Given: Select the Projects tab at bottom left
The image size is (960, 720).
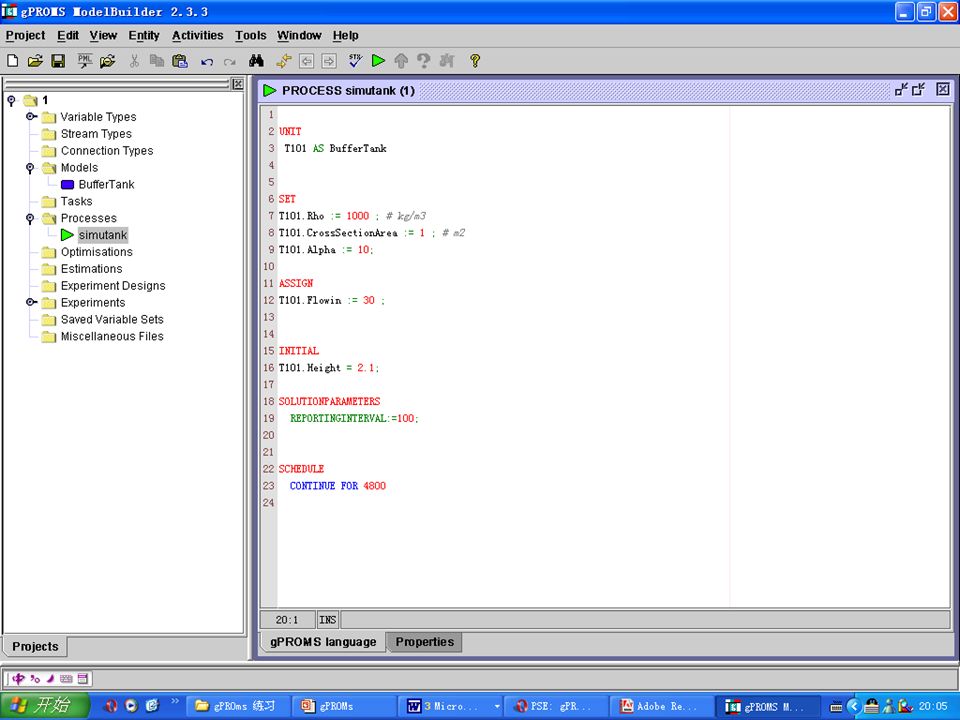Looking at the screenshot, I should click(x=35, y=646).
